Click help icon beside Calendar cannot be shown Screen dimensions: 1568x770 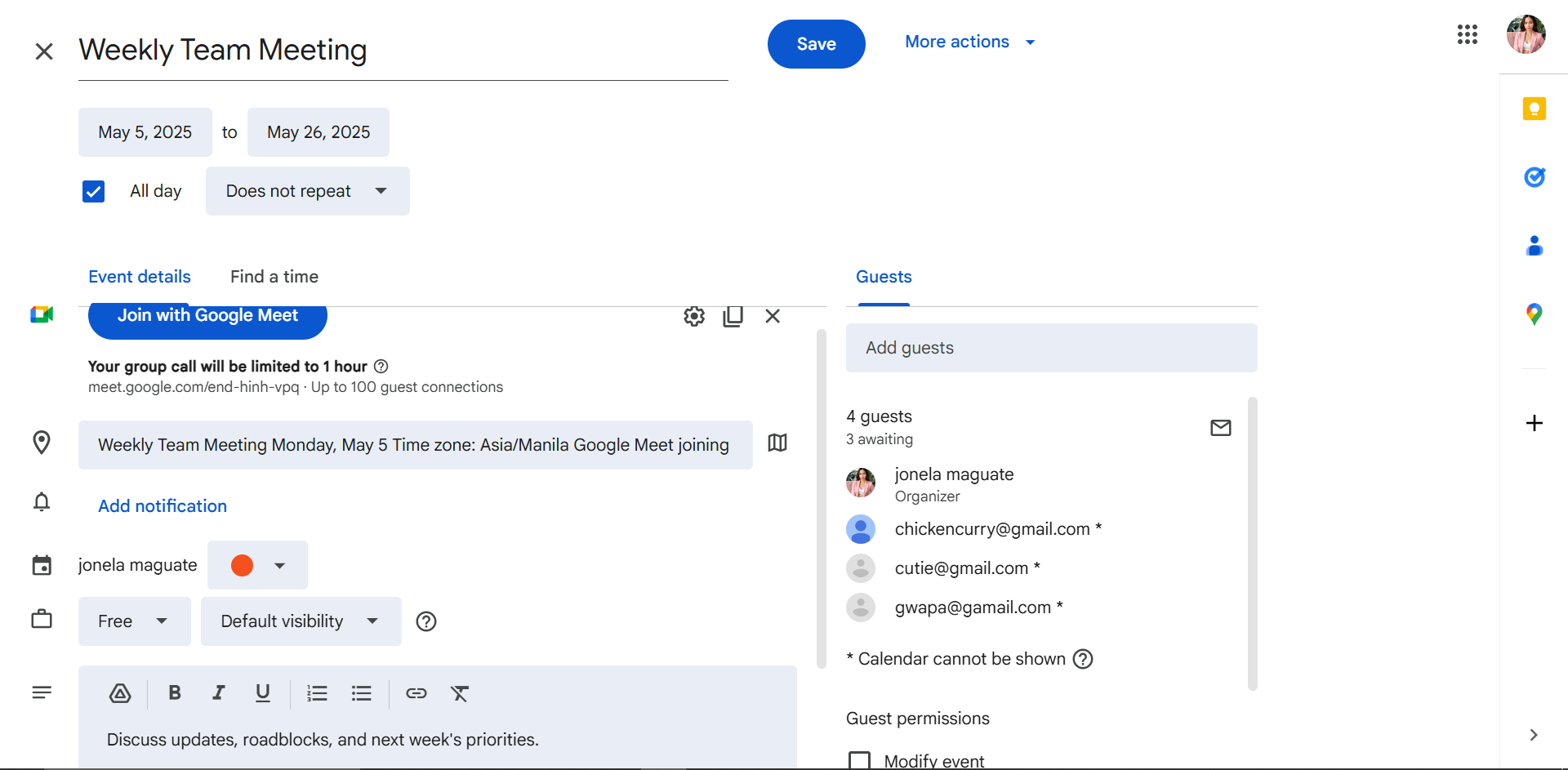point(1083,659)
